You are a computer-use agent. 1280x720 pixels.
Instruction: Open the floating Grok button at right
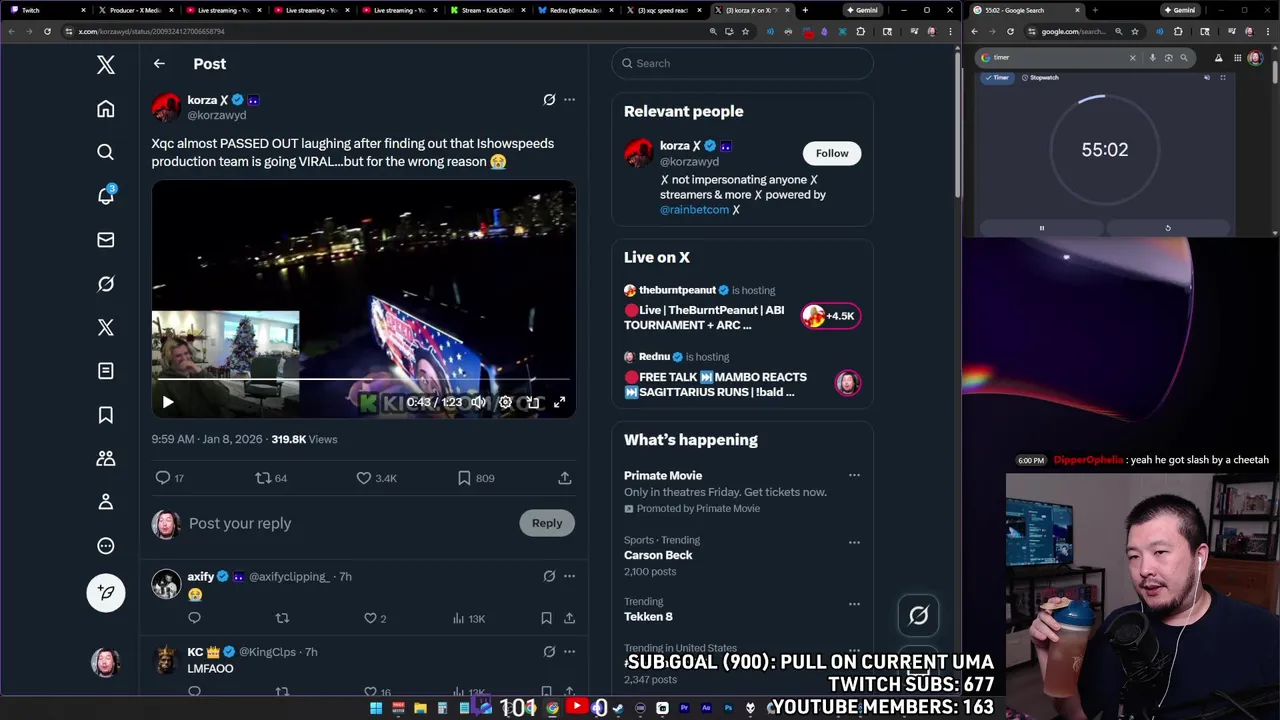918,616
